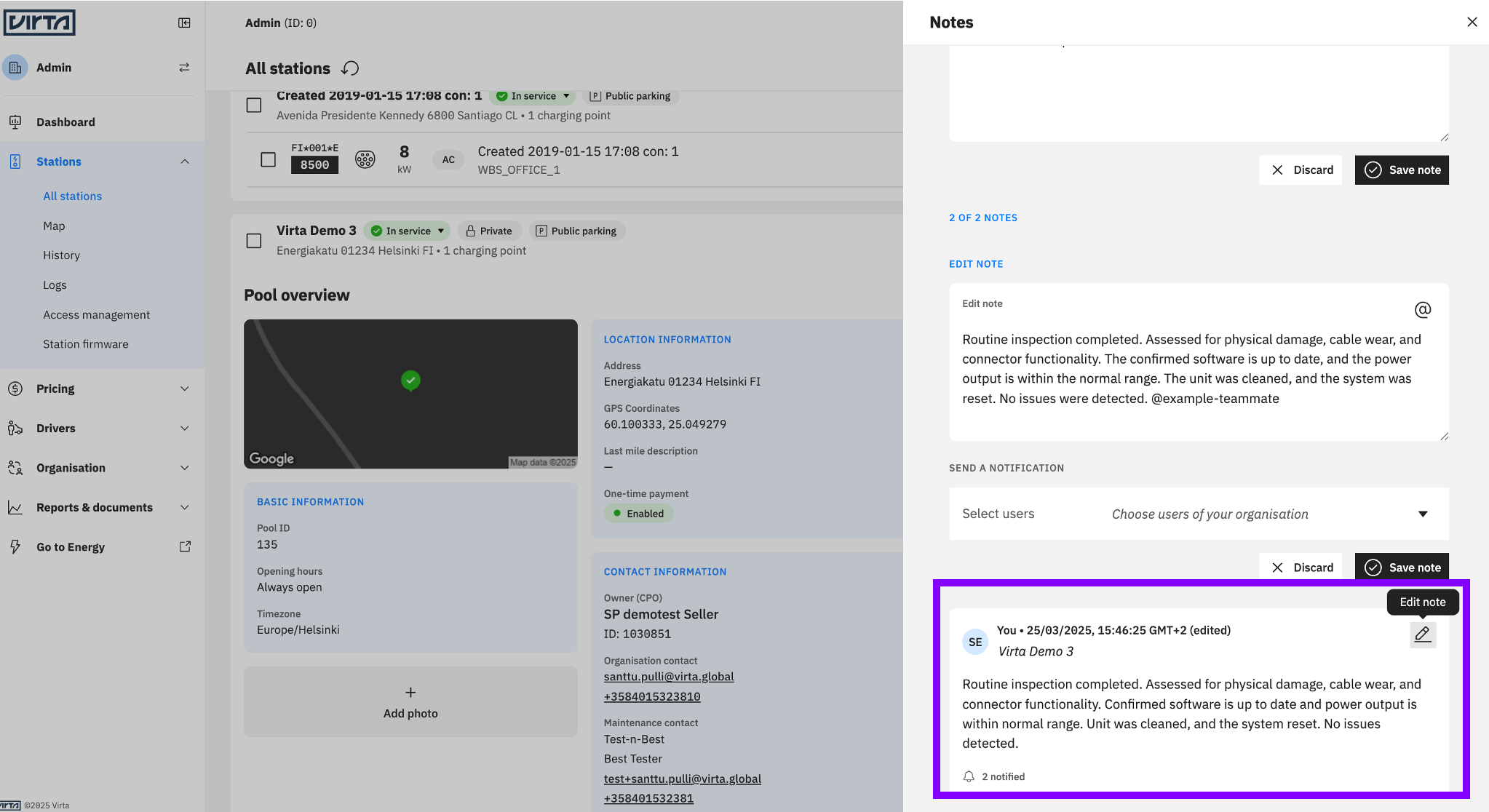Viewport: 1489px width, 812px height.
Task: Switch account using swap arrows icon
Action: tap(184, 68)
